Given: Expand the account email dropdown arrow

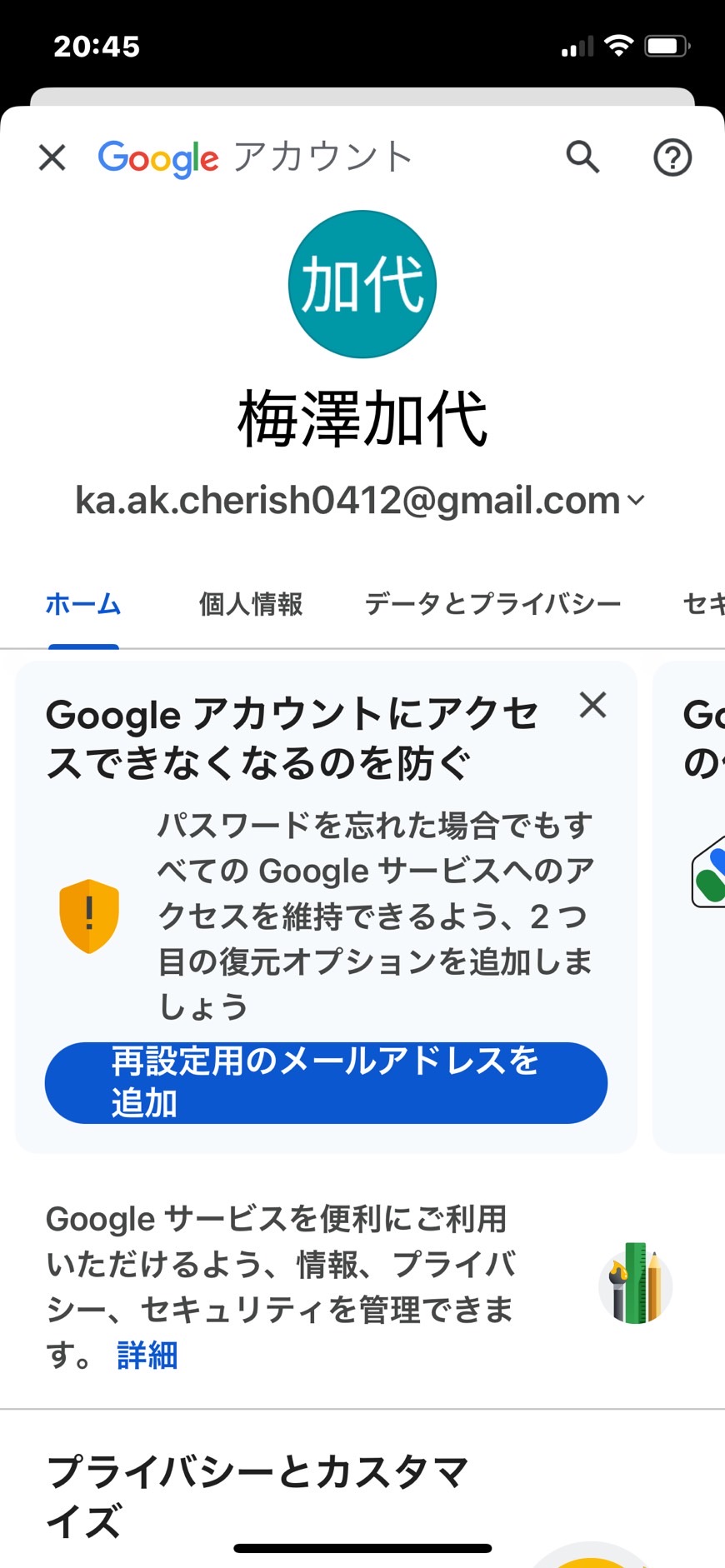Looking at the screenshot, I should click(x=636, y=500).
